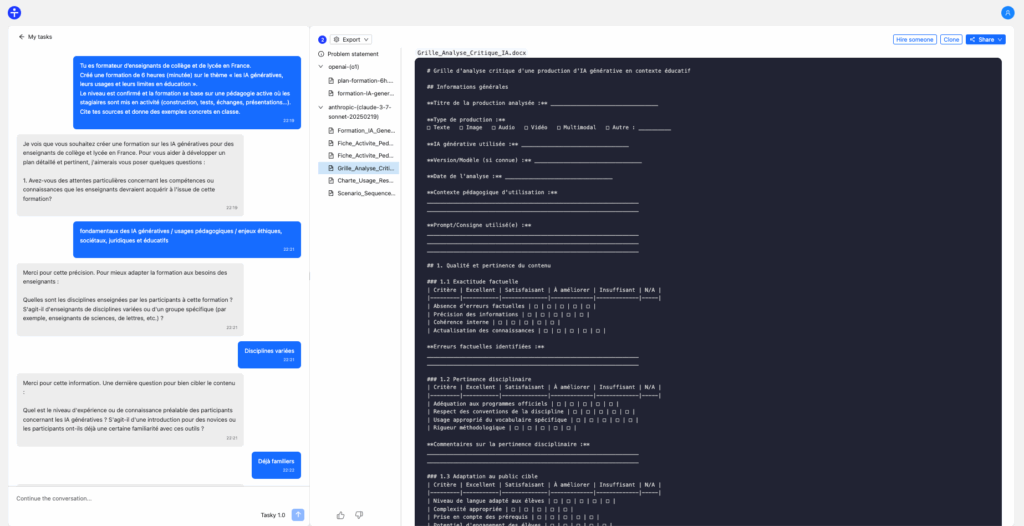Select the Formation_IA_Gene file
Screen dimensions: 1024x526
pos(365,130)
